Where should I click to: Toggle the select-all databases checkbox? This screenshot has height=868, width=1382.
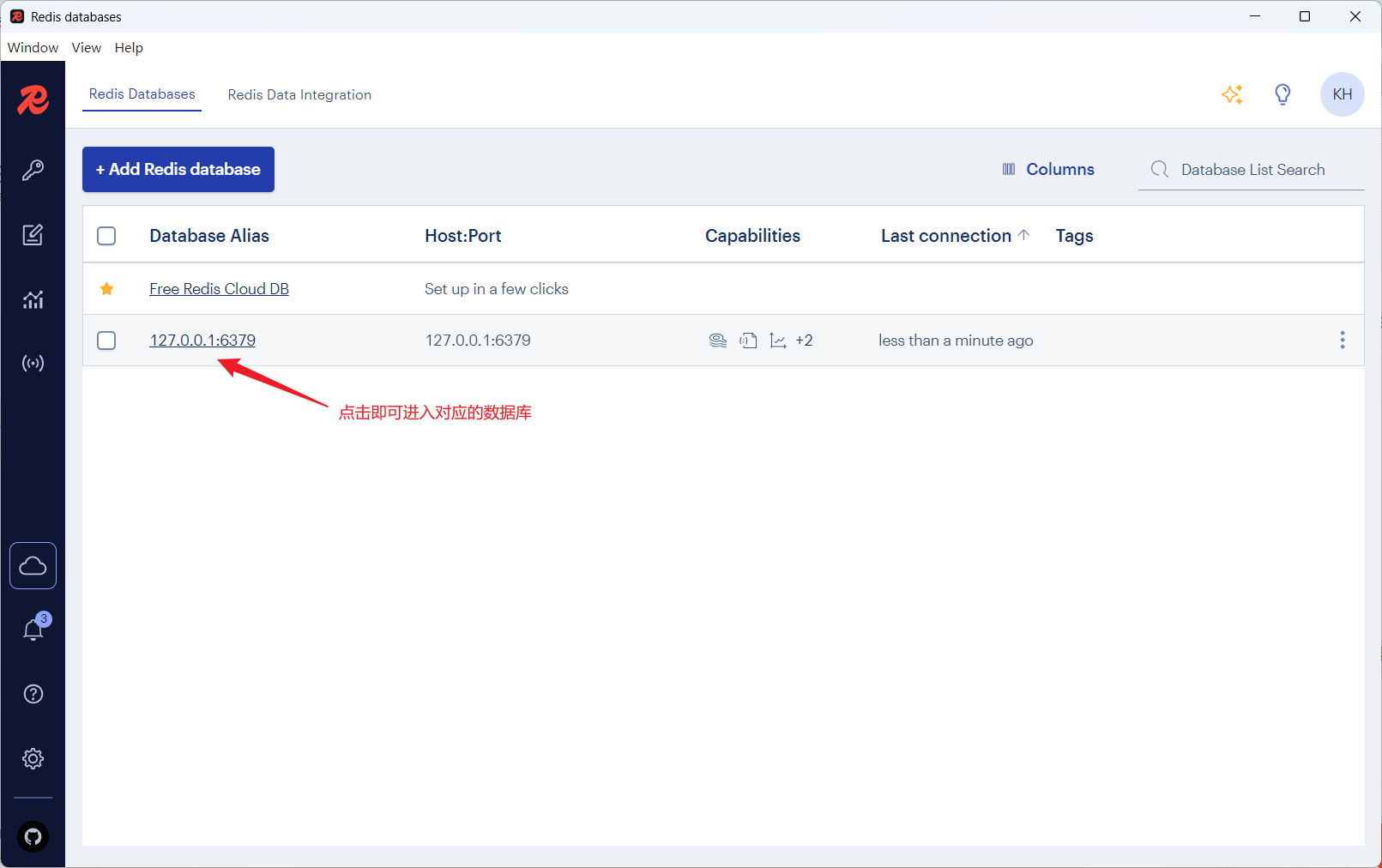click(x=106, y=236)
